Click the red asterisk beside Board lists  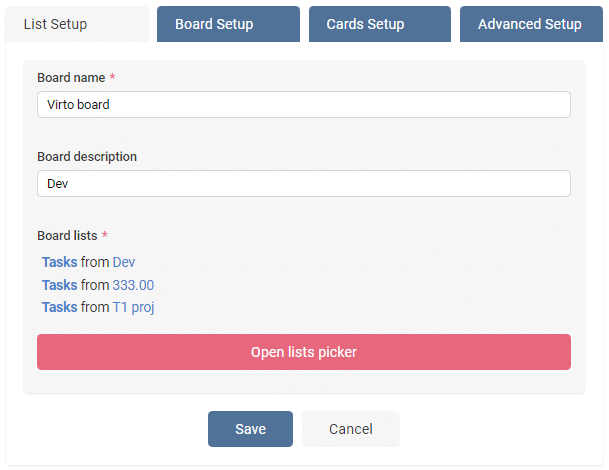pyautogui.click(x=104, y=234)
